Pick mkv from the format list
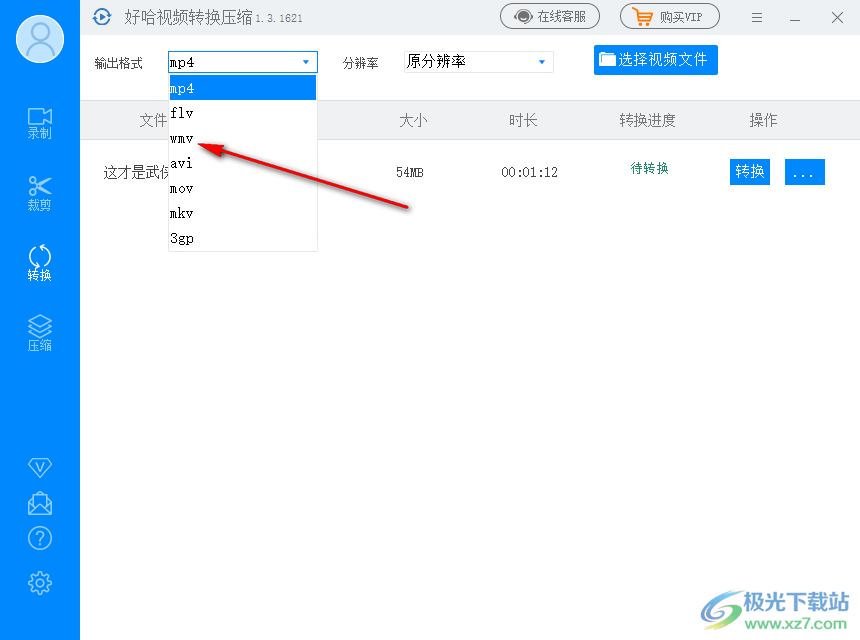 (242, 213)
